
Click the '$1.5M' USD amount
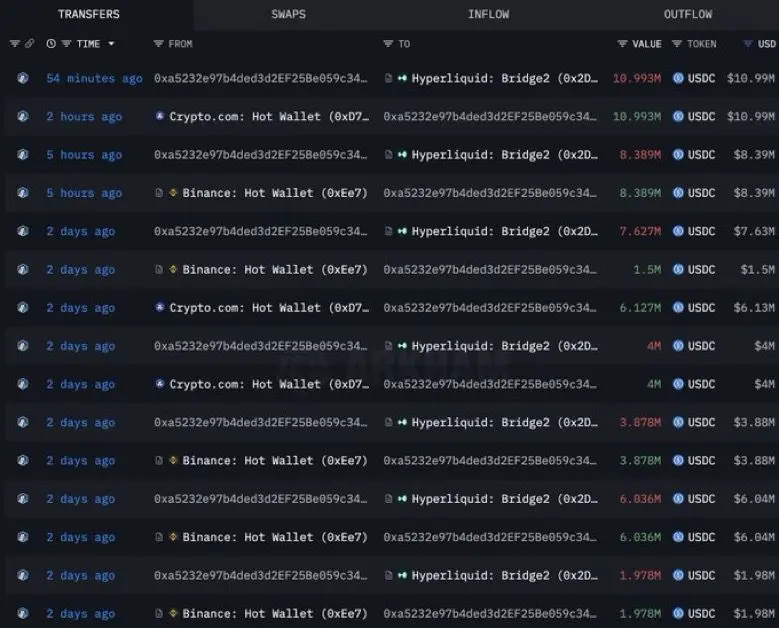758,269
